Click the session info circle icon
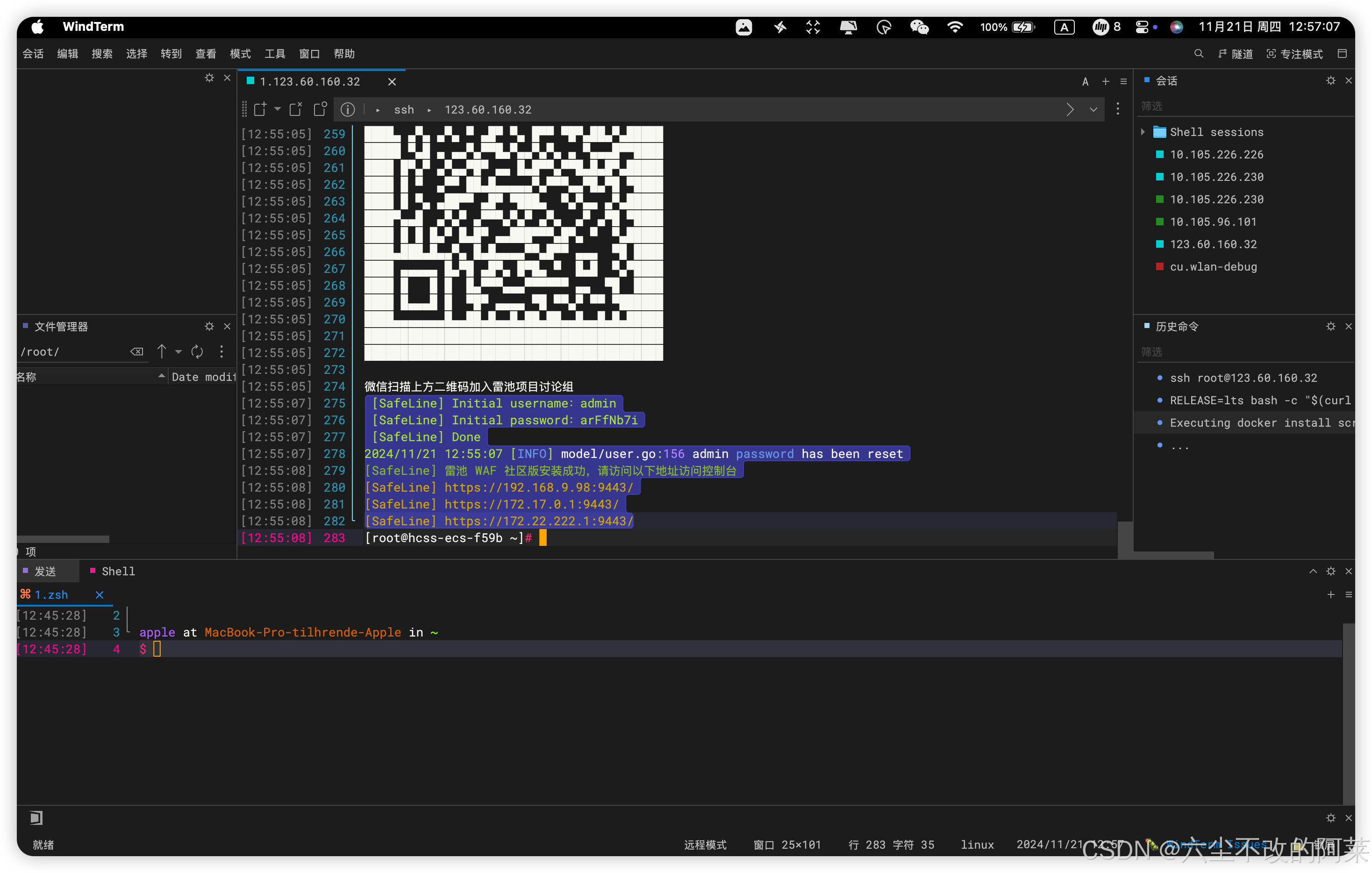 pyautogui.click(x=348, y=109)
